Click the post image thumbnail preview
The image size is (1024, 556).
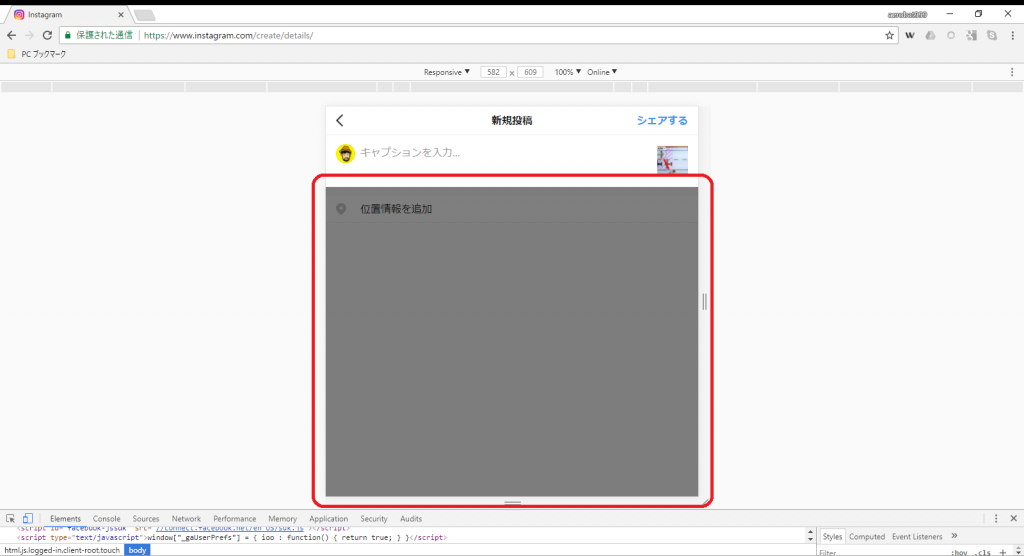click(672, 159)
